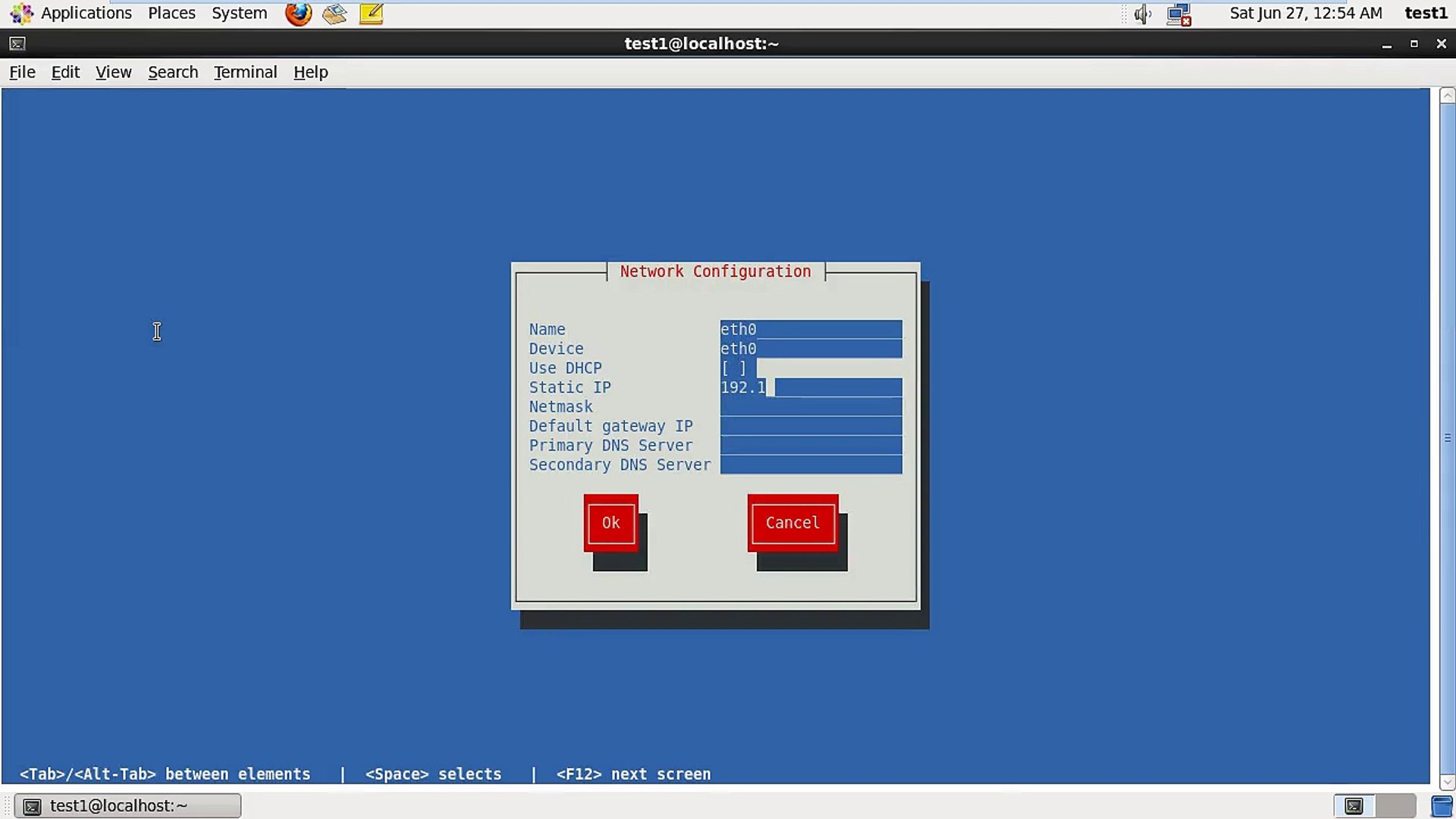1456x819 pixels.
Task: Open the System menu
Action: pyautogui.click(x=239, y=14)
